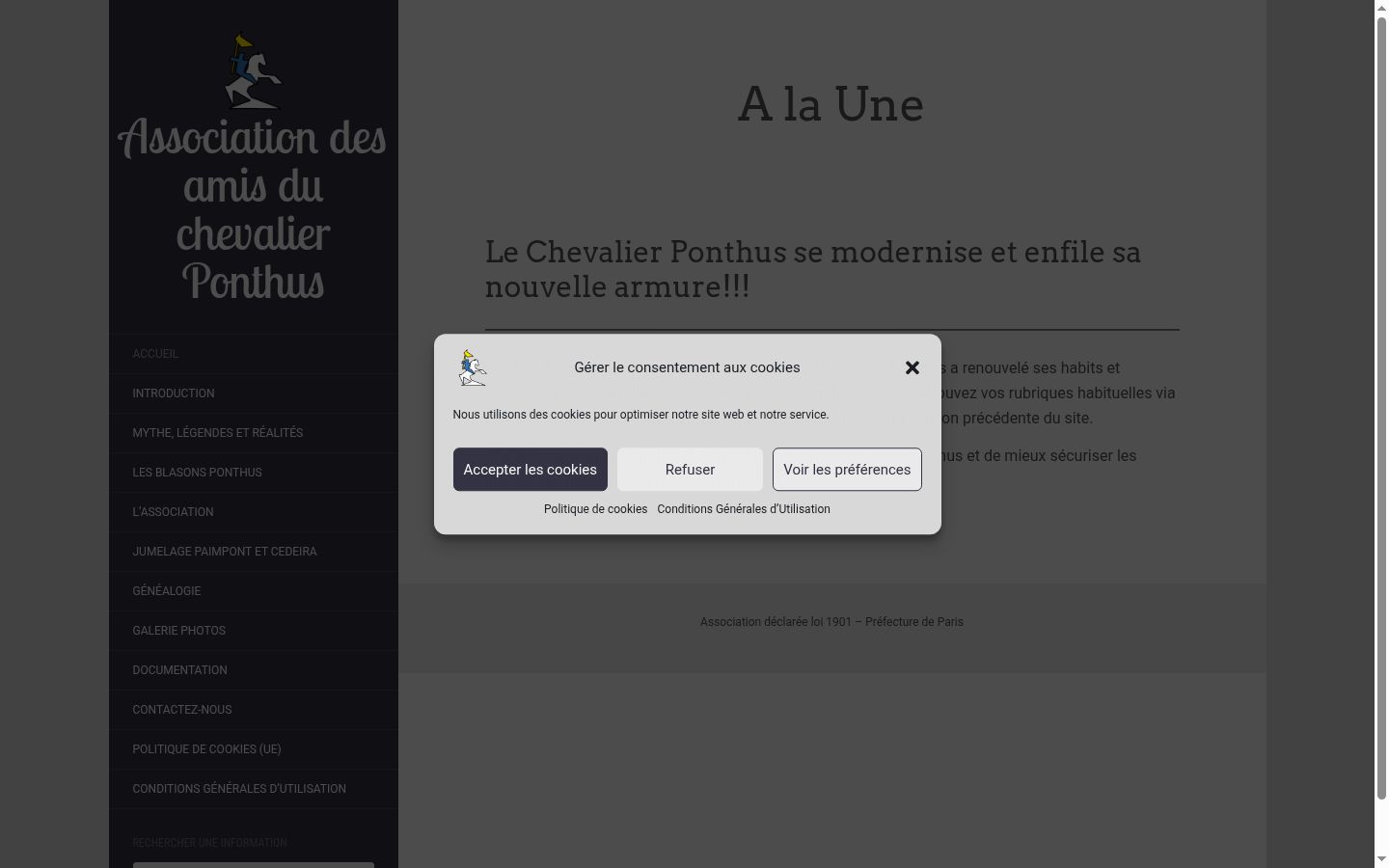Click the knight on horse site logo

click(x=253, y=71)
